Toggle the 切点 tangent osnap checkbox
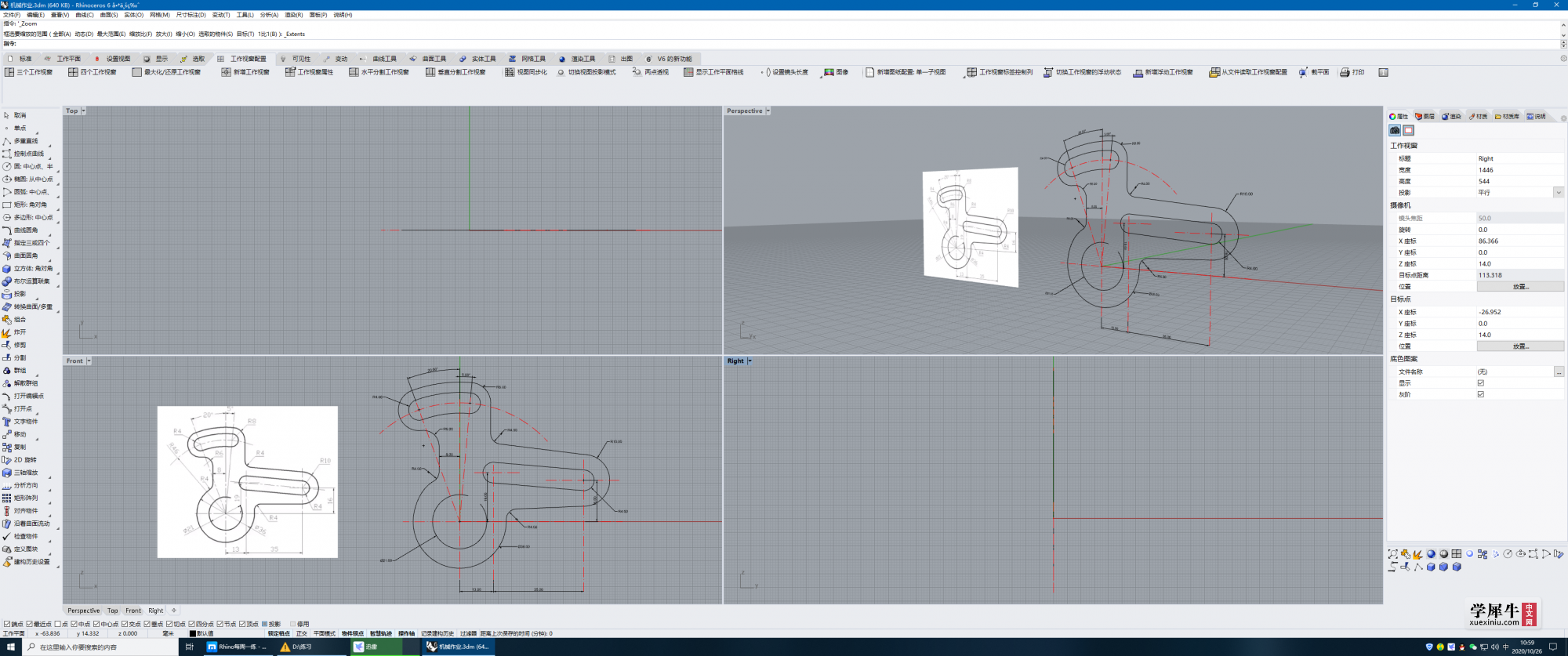The width and height of the screenshot is (1568, 656). tap(169, 624)
